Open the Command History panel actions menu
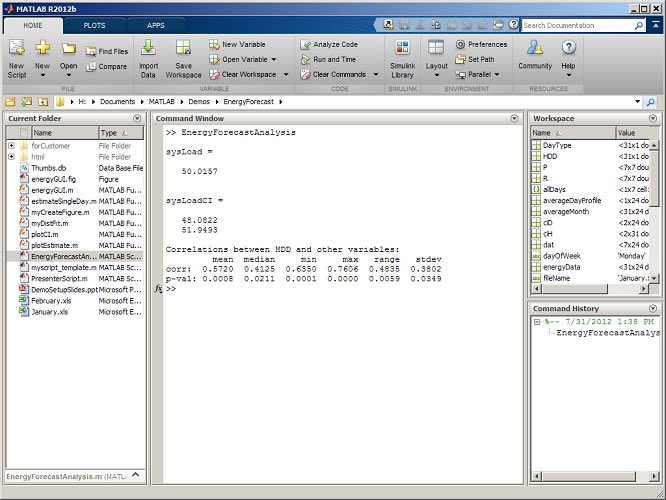 [653, 308]
